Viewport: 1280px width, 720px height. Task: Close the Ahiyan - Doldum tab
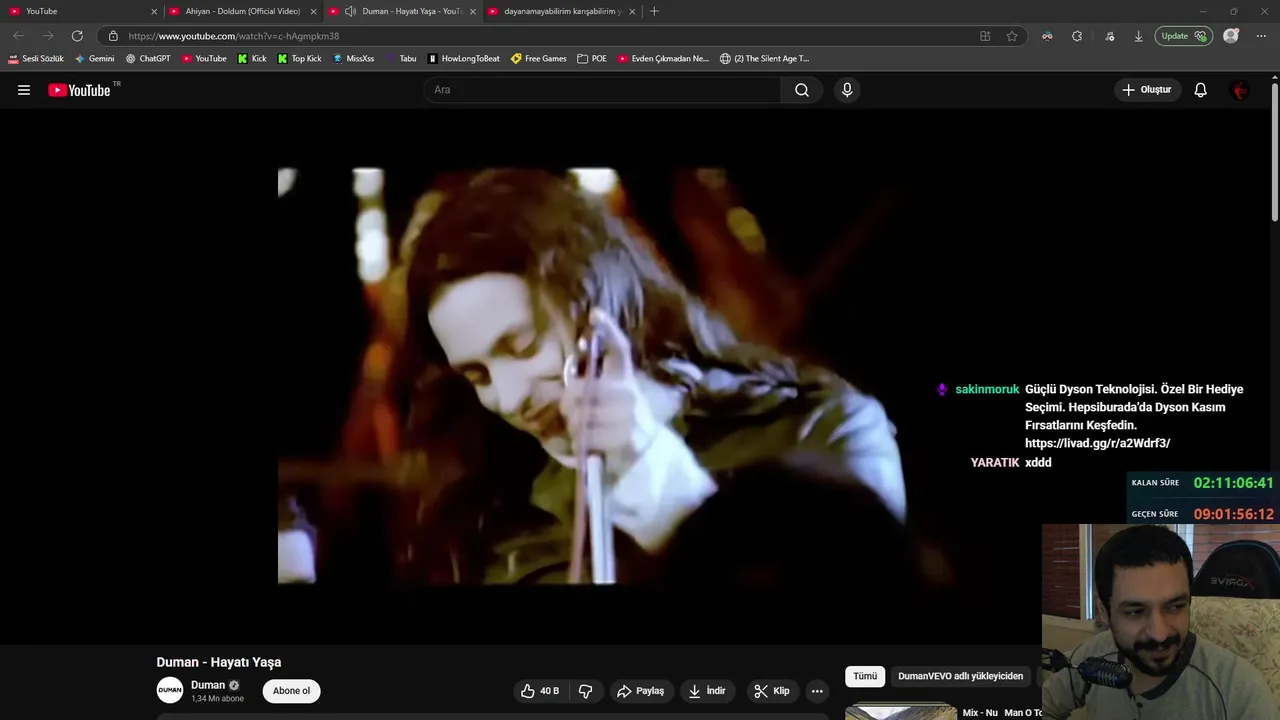[x=313, y=11]
